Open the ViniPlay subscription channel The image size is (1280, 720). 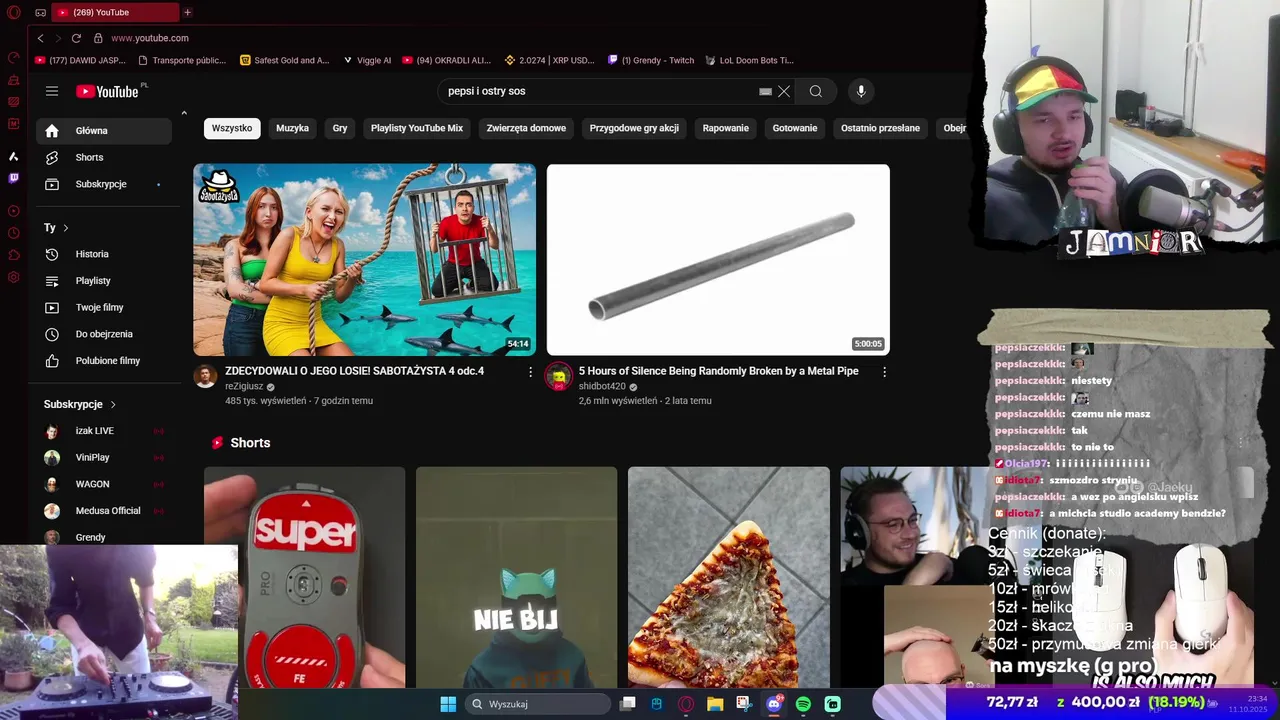[104, 458]
